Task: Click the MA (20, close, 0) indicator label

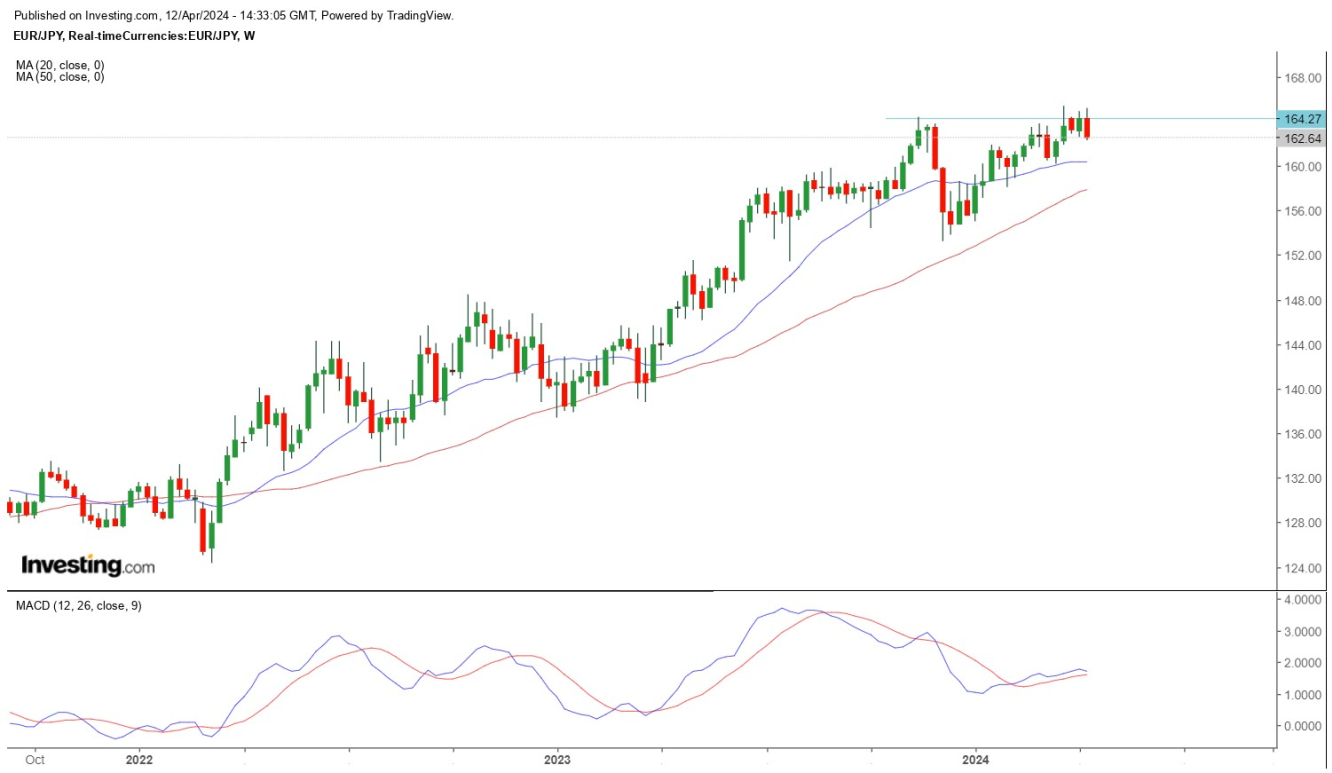Action: [x=60, y=65]
